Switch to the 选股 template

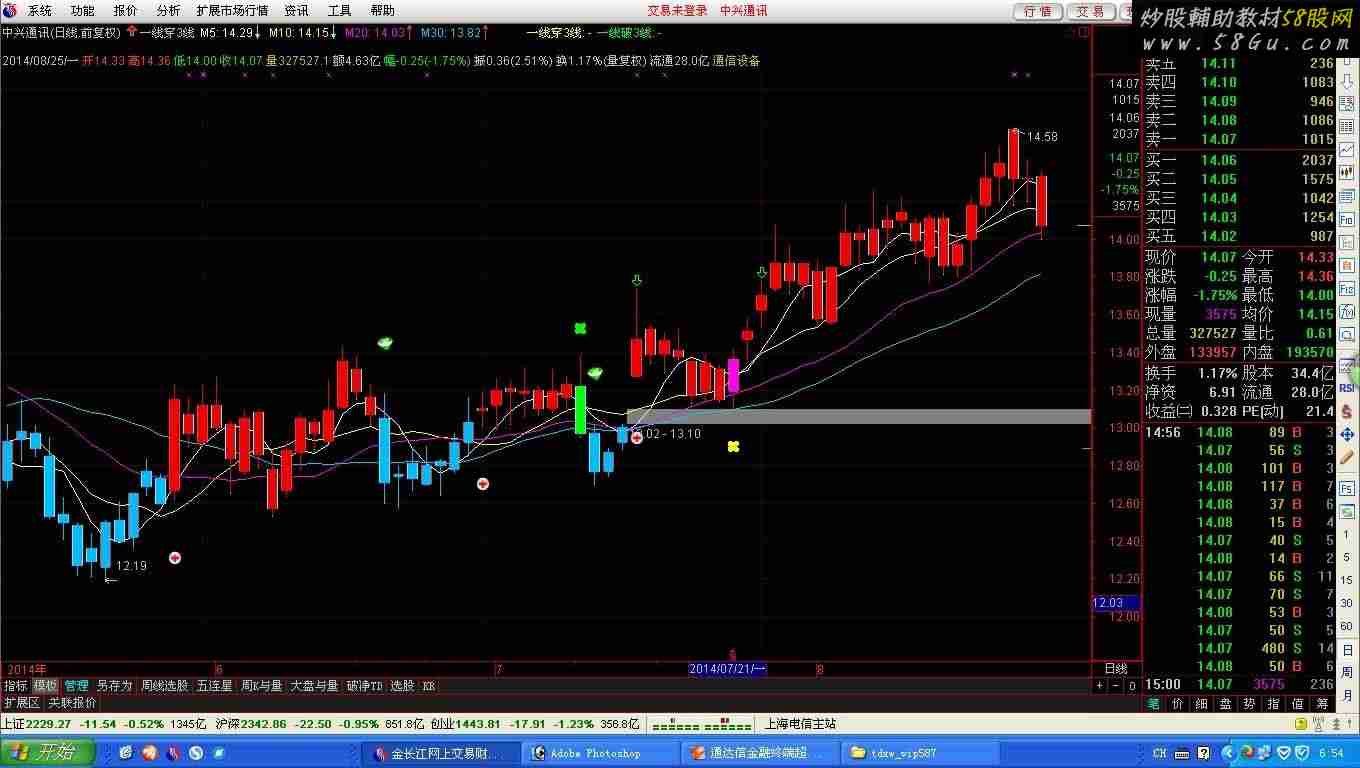[x=402, y=686]
